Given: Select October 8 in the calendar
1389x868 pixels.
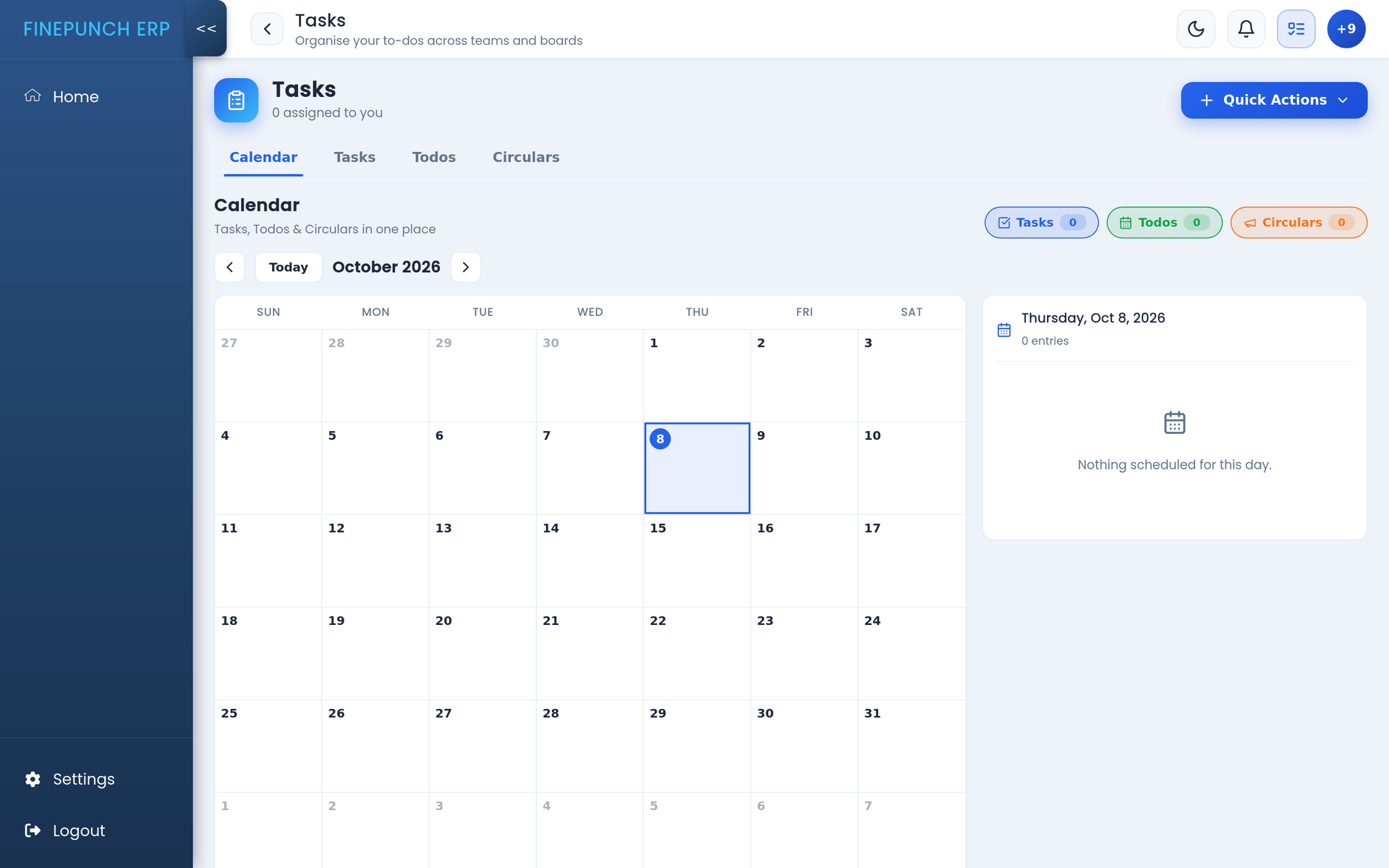Looking at the screenshot, I should click(x=697, y=468).
